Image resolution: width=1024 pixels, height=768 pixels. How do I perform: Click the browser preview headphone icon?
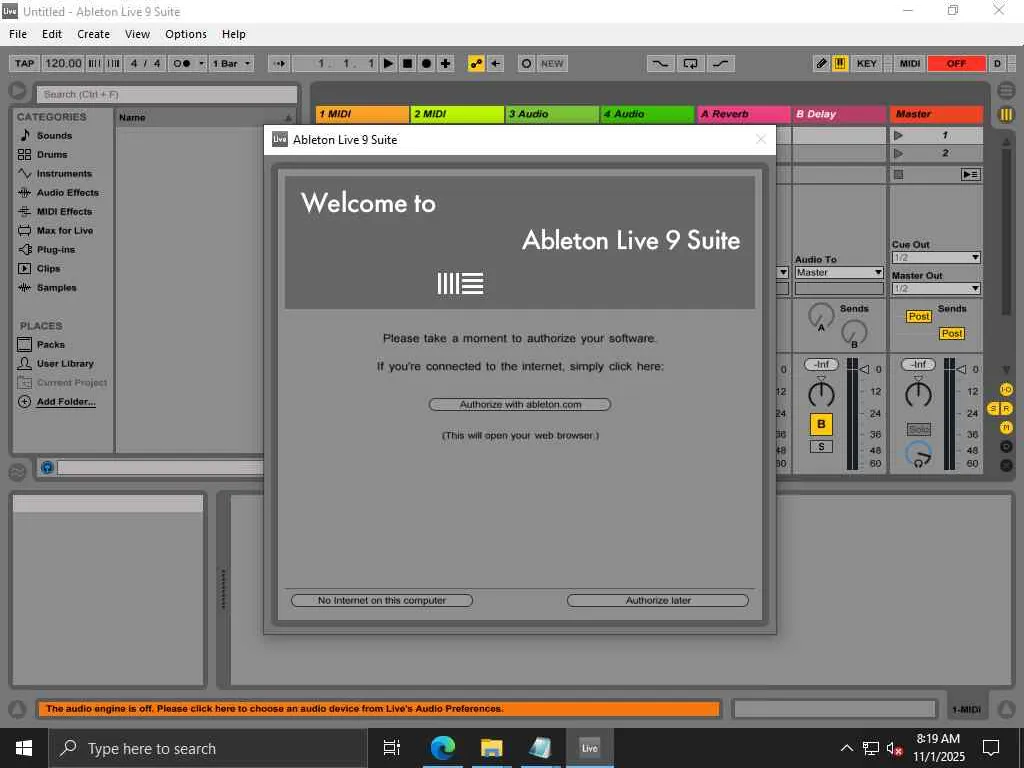coord(47,467)
